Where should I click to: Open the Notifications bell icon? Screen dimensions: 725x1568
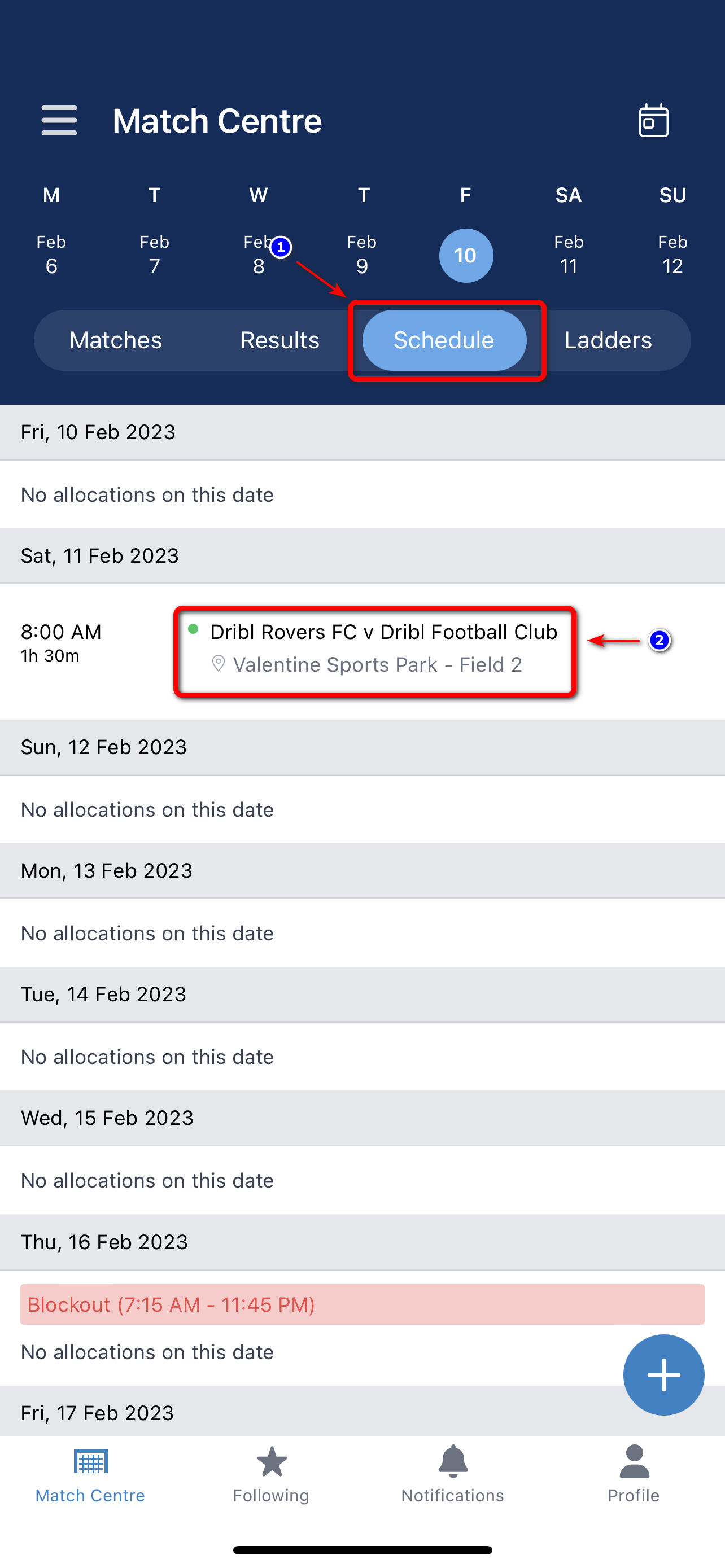pyautogui.click(x=452, y=1461)
